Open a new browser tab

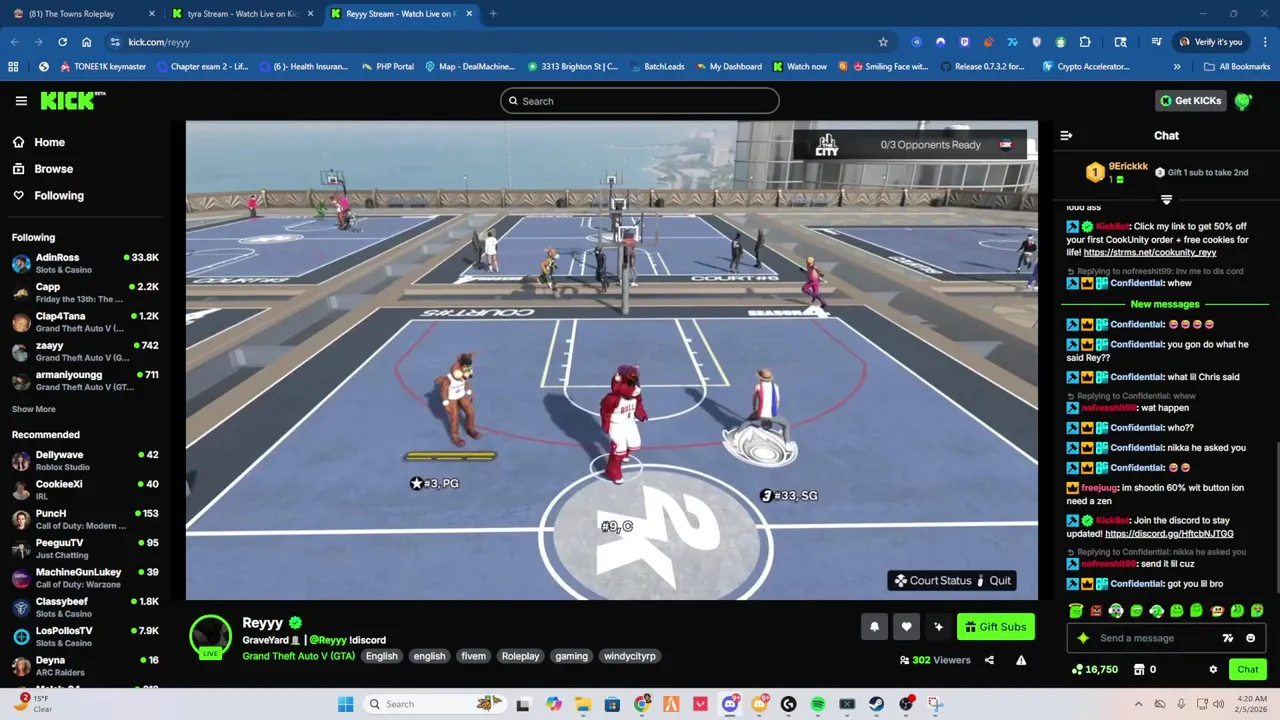(x=493, y=14)
